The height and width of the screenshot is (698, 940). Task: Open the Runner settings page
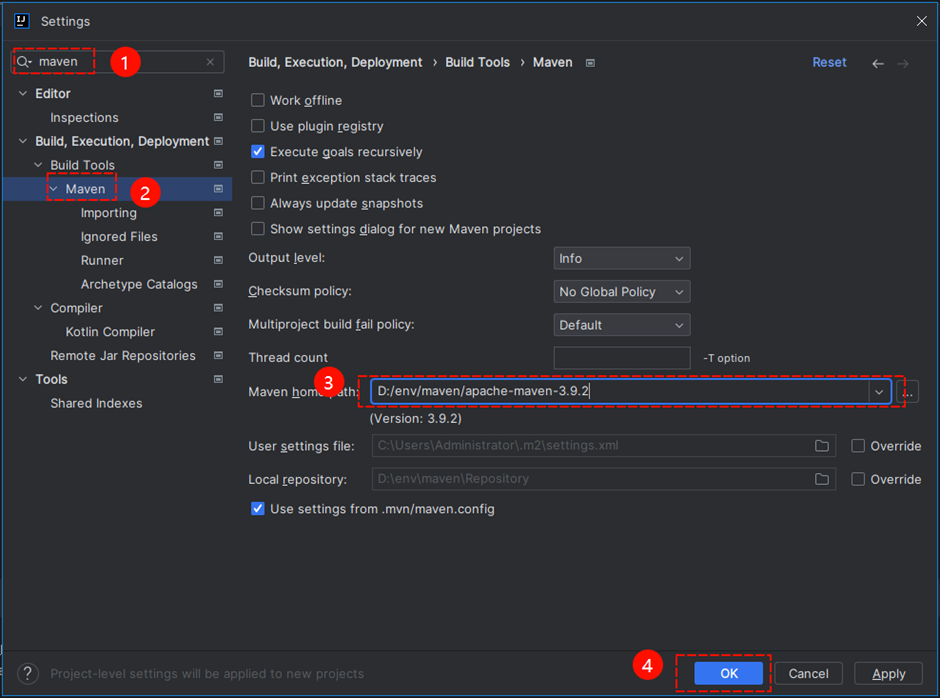point(102,260)
